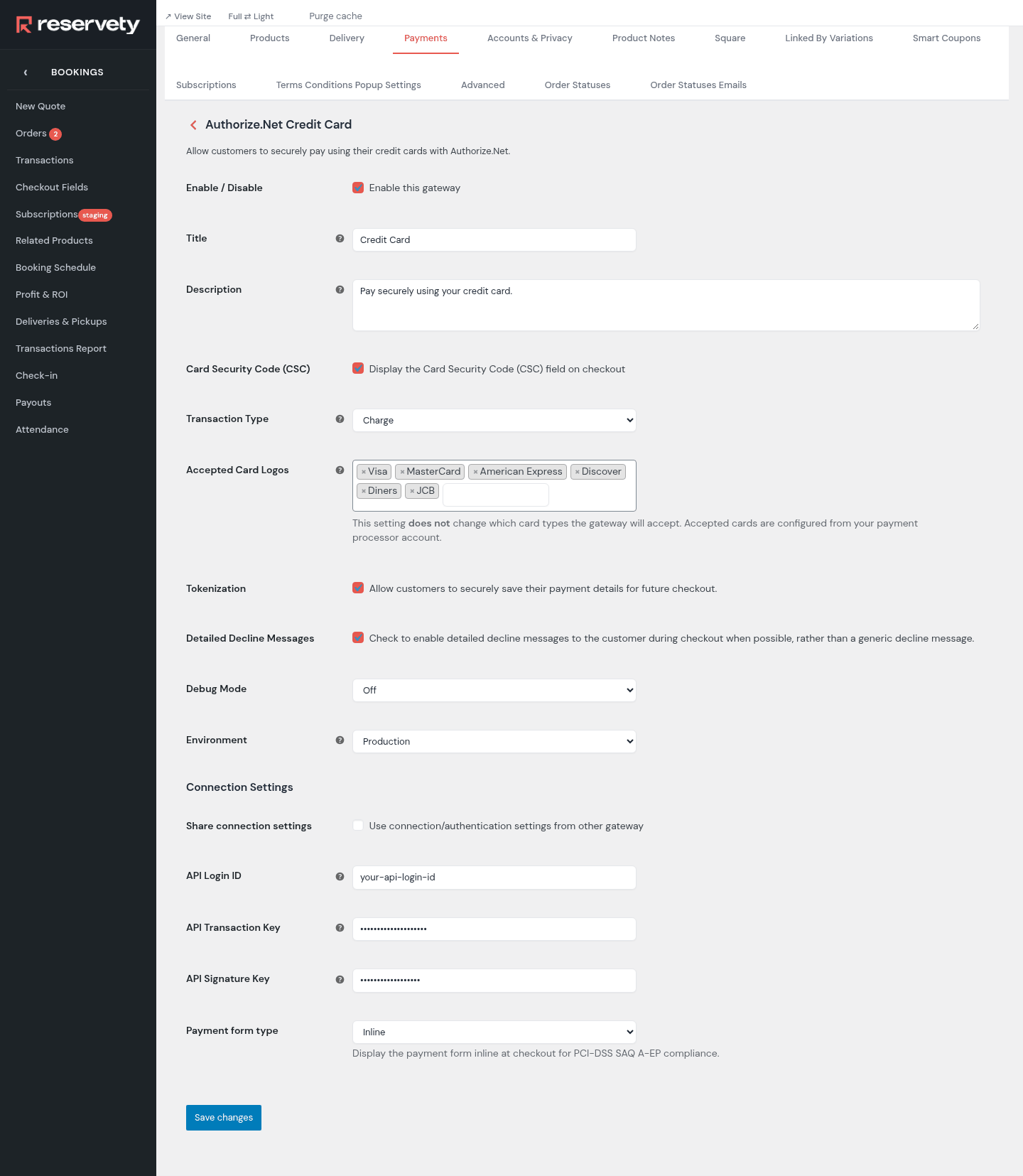This screenshot has height=1176, width=1023.
Task: Open the Description help tooltip icon
Action: coord(340,290)
